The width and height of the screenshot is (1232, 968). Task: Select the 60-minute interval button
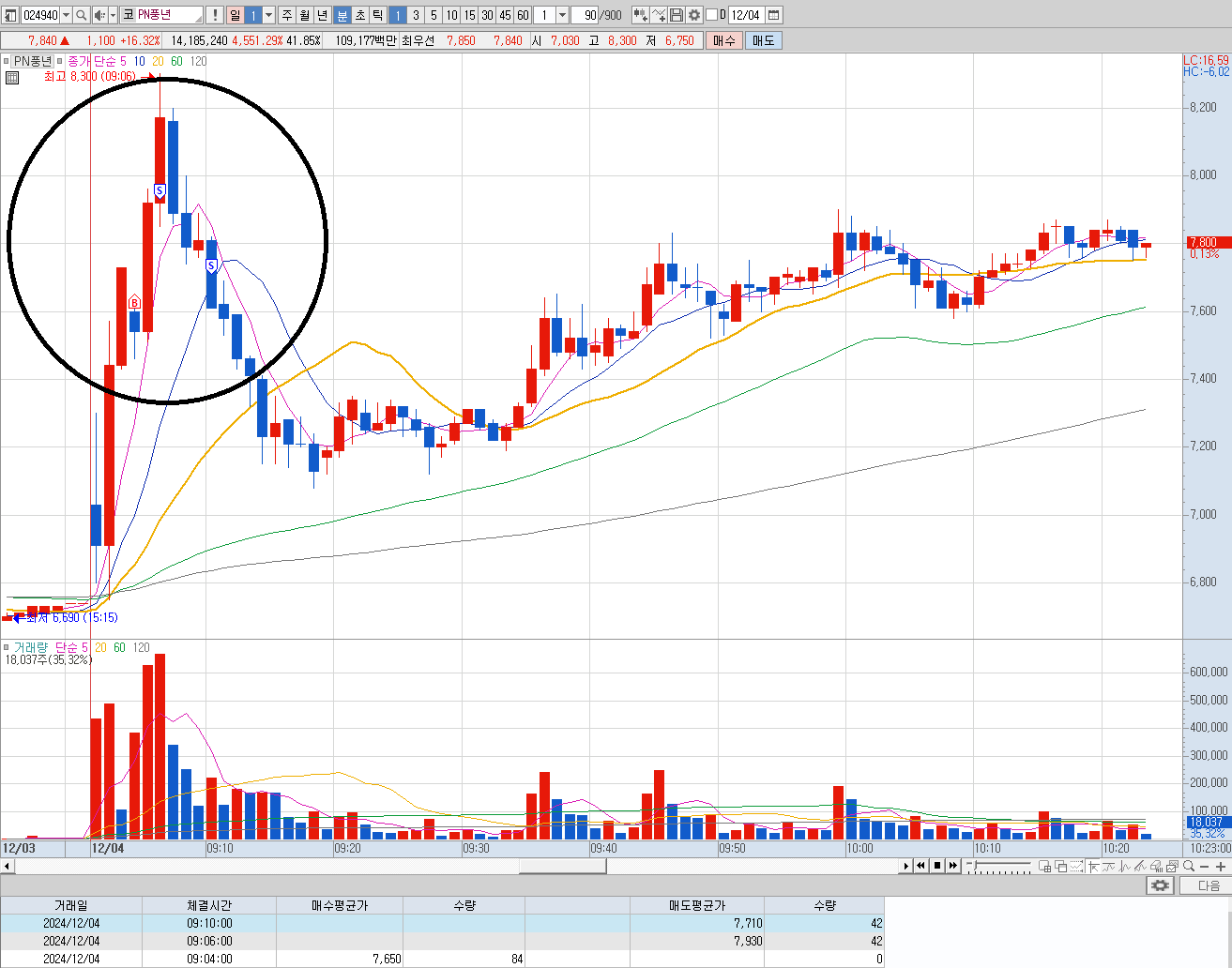523,15
